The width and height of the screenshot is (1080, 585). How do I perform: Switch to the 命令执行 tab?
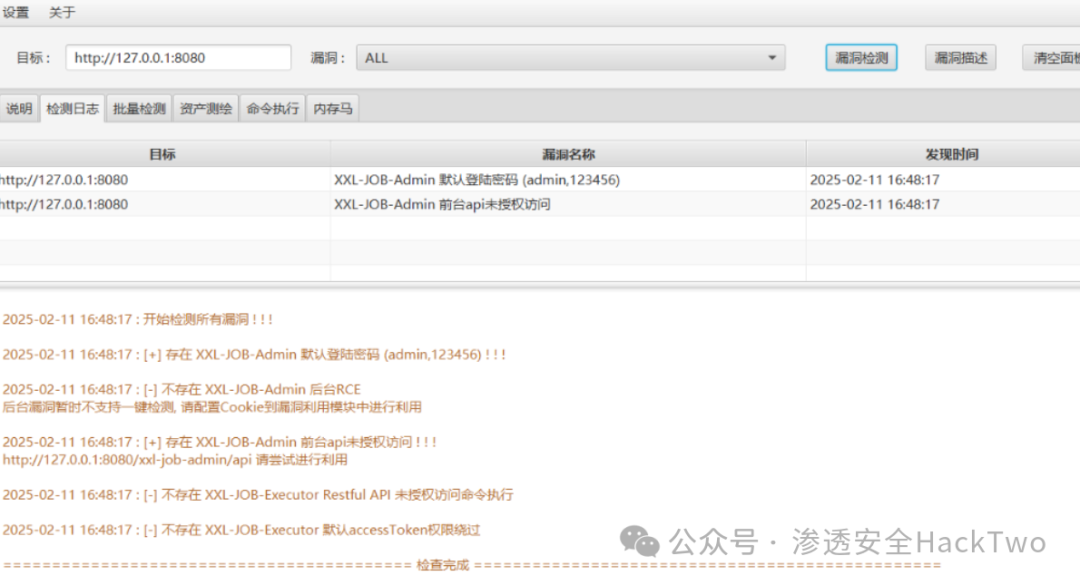point(273,108)
